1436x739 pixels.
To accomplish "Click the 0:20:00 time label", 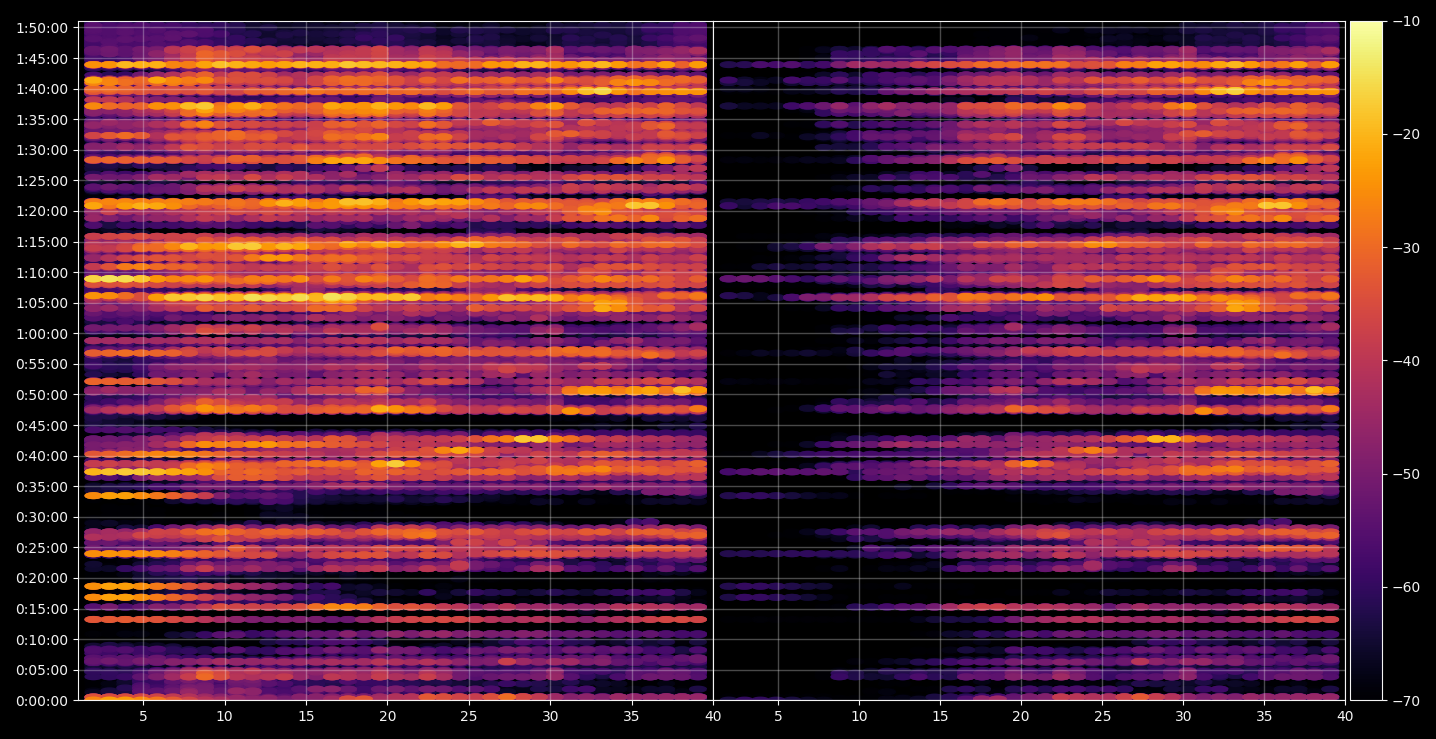I will [x=42, y=578].
